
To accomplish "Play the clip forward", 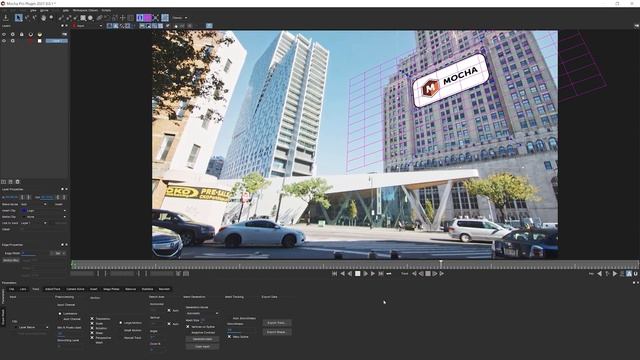I will tap(365, 273).
